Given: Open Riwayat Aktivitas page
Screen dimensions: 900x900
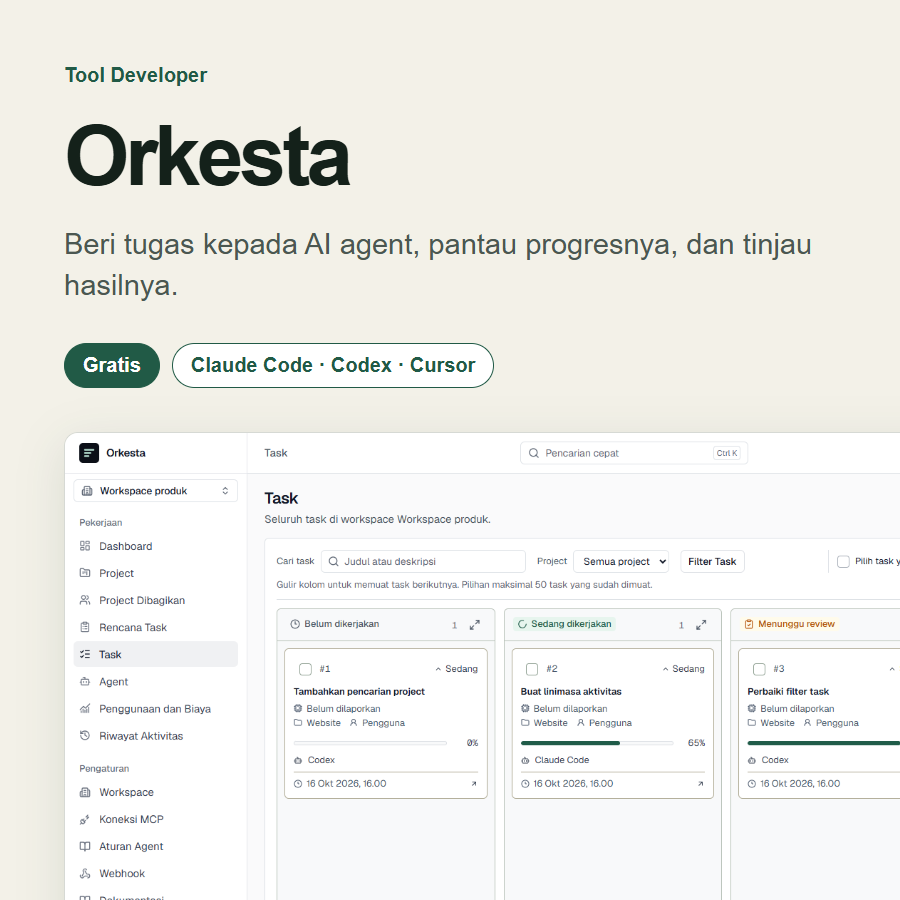Looking at the screenshot, I should tap(156, 736).
